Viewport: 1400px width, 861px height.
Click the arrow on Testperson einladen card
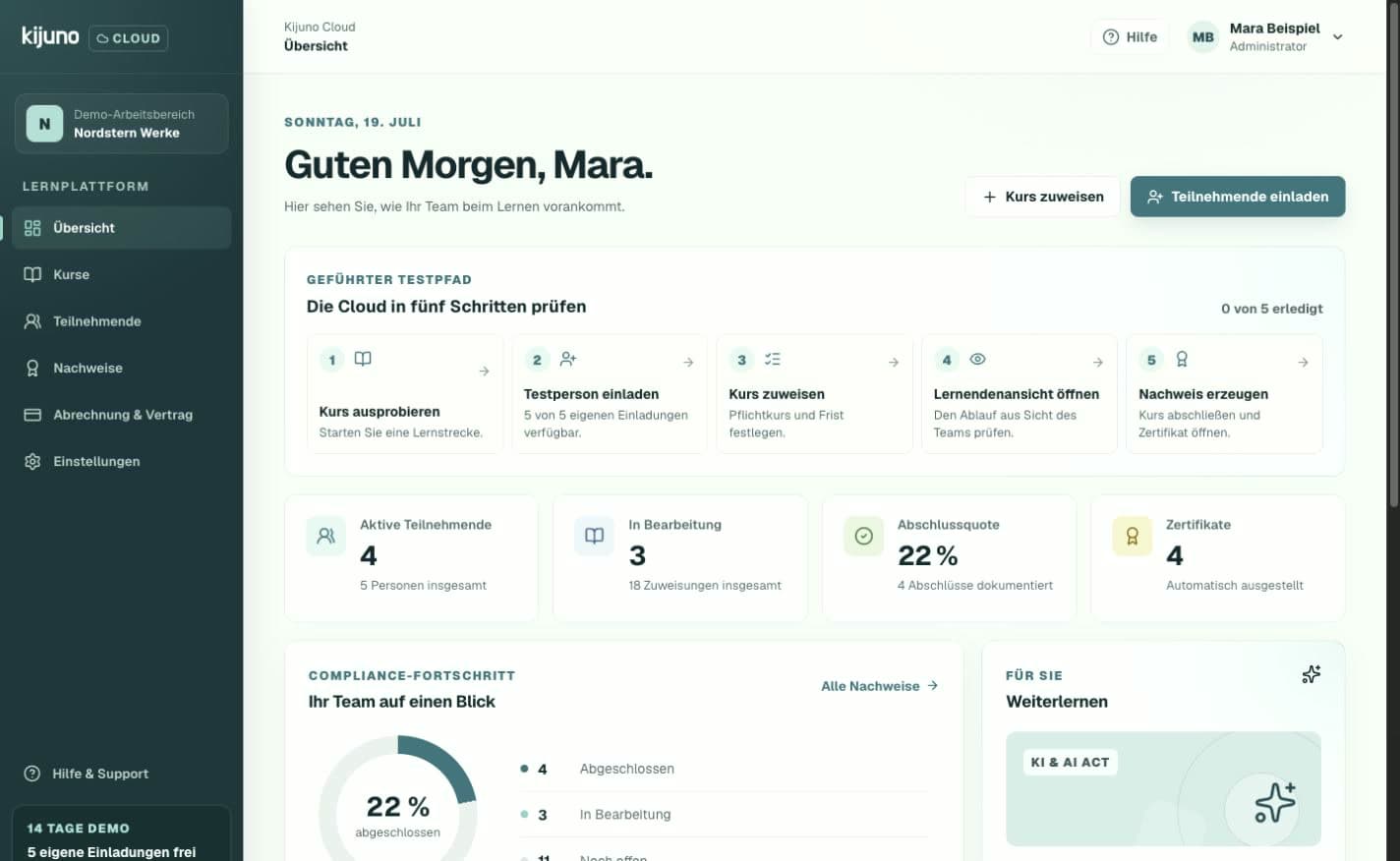click(x=688, y=363)
